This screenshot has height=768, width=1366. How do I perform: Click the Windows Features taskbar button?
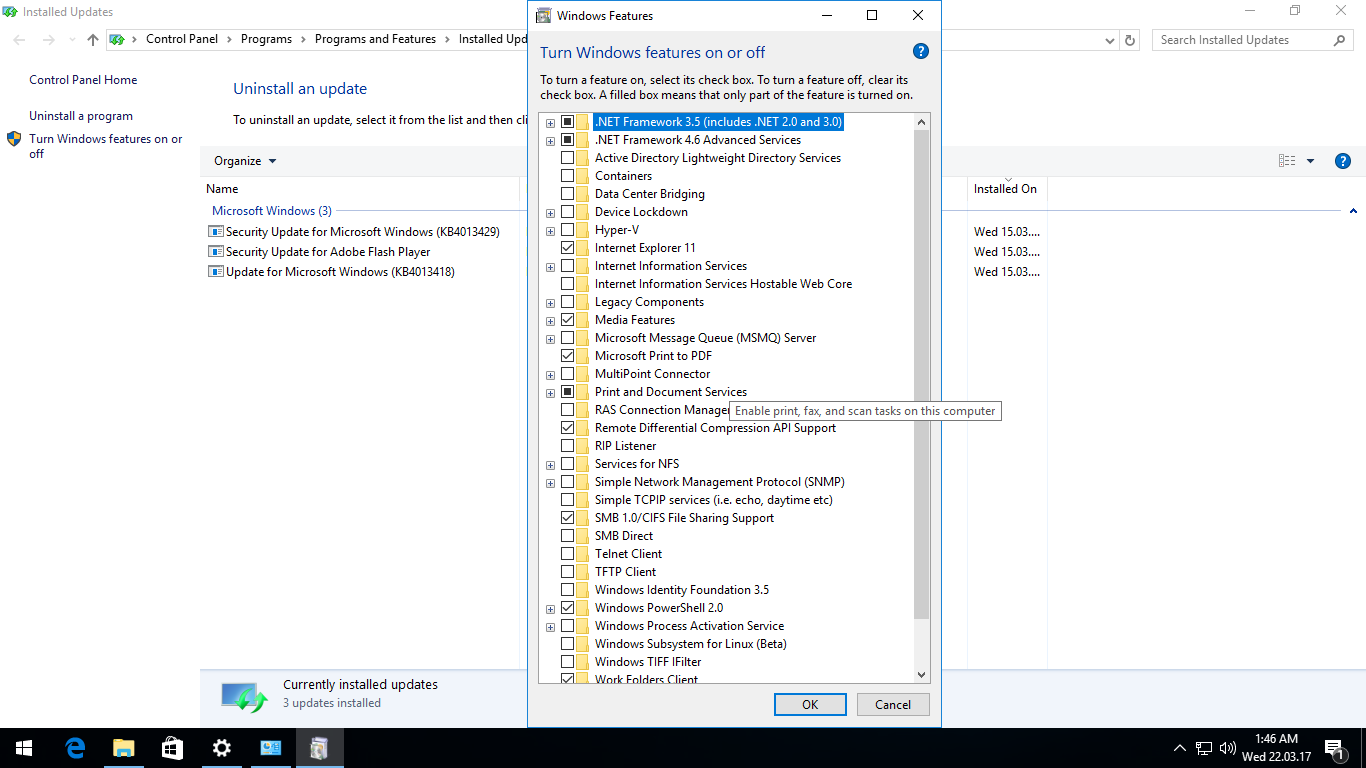[319, 748]
